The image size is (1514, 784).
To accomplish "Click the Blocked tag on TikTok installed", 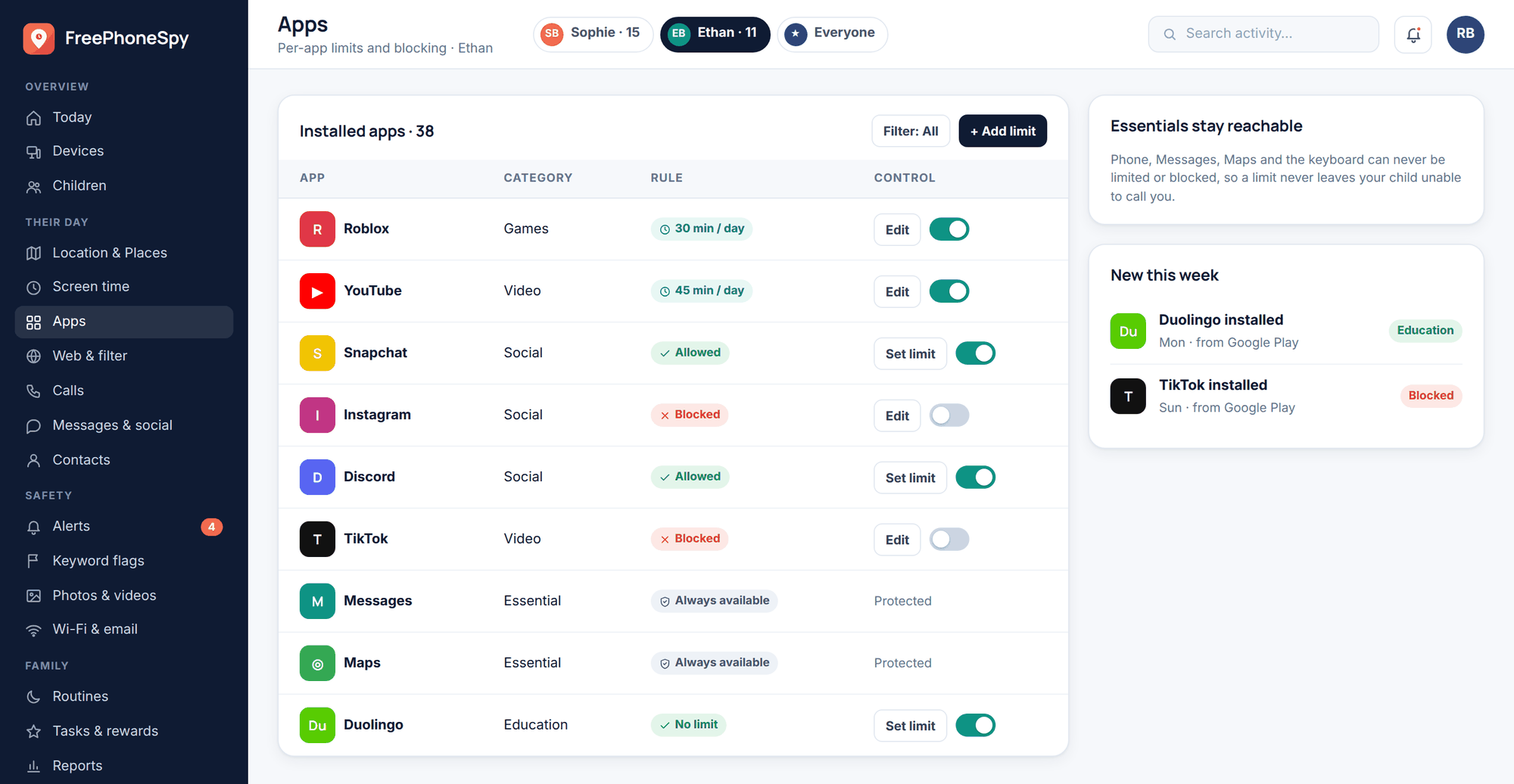I will tap(1431, 396).
